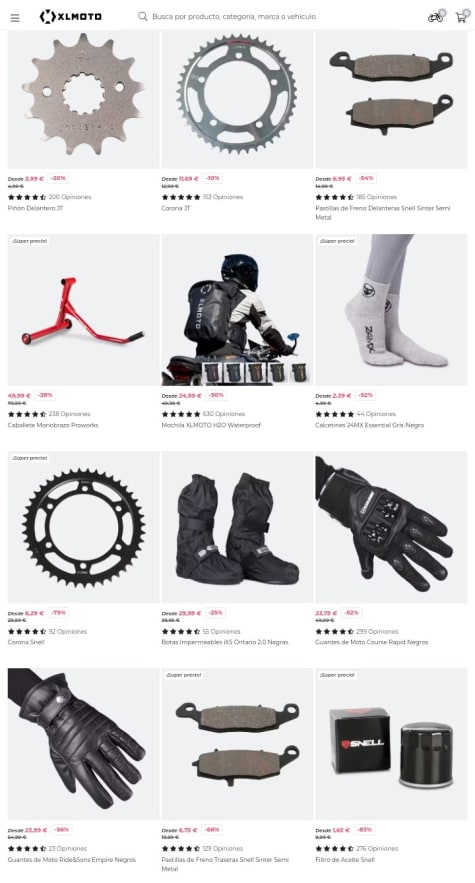Open Guantes de Moto Course Rapid Negros
This screenshot has height=883, width=475.
click(x=372, y=642)
